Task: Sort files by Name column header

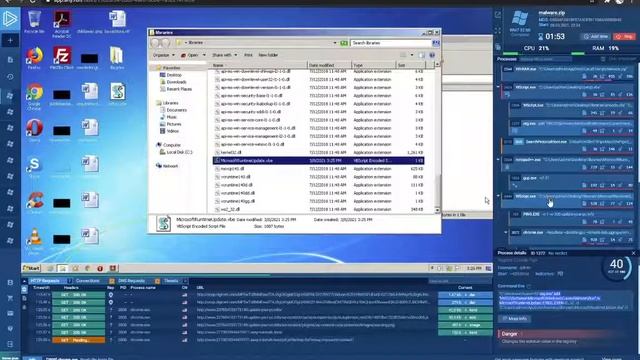Action: pos(259,65)
